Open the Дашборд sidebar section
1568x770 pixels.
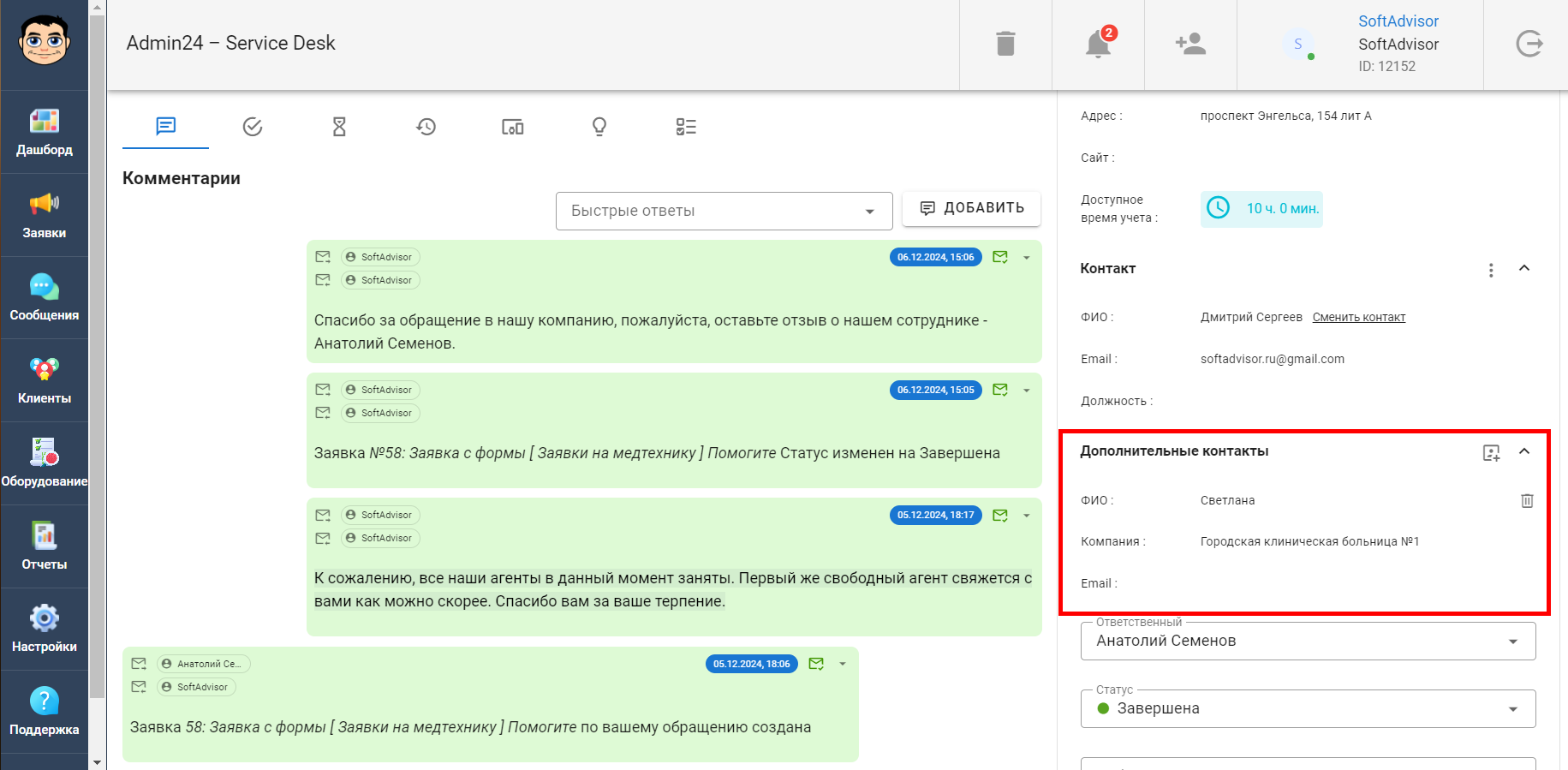[x=45, y=133]
